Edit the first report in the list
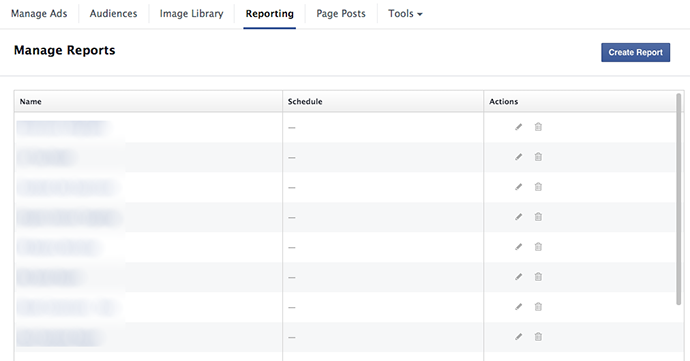 pos(519,127)
